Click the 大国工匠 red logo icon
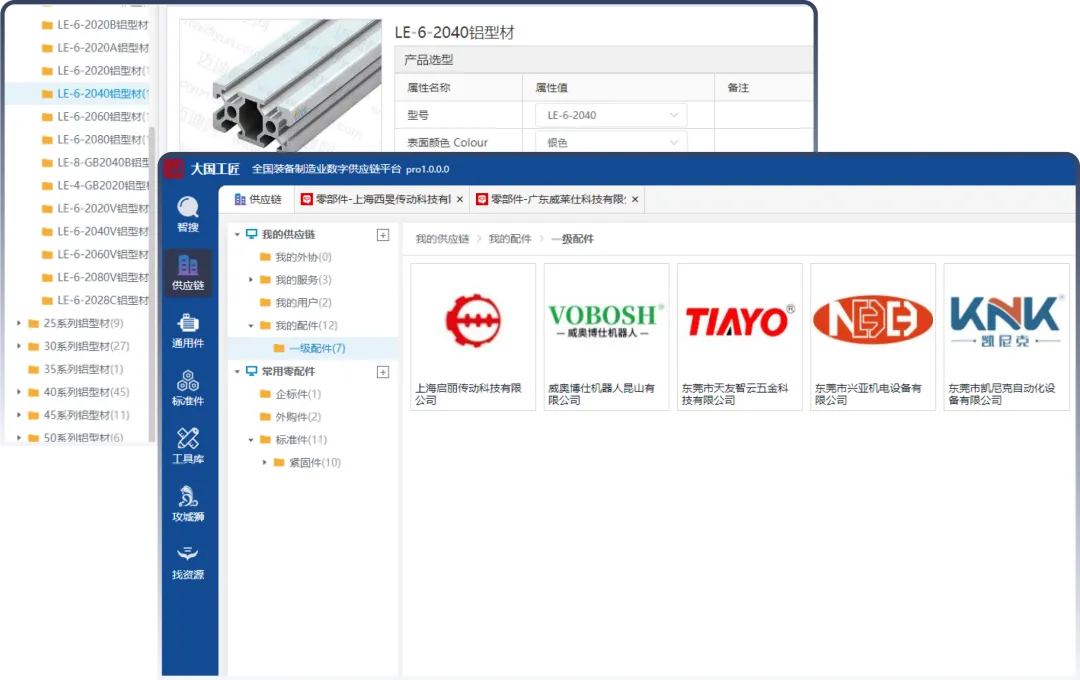Viewport: 1080px width, 680px height. coord(174,169)
